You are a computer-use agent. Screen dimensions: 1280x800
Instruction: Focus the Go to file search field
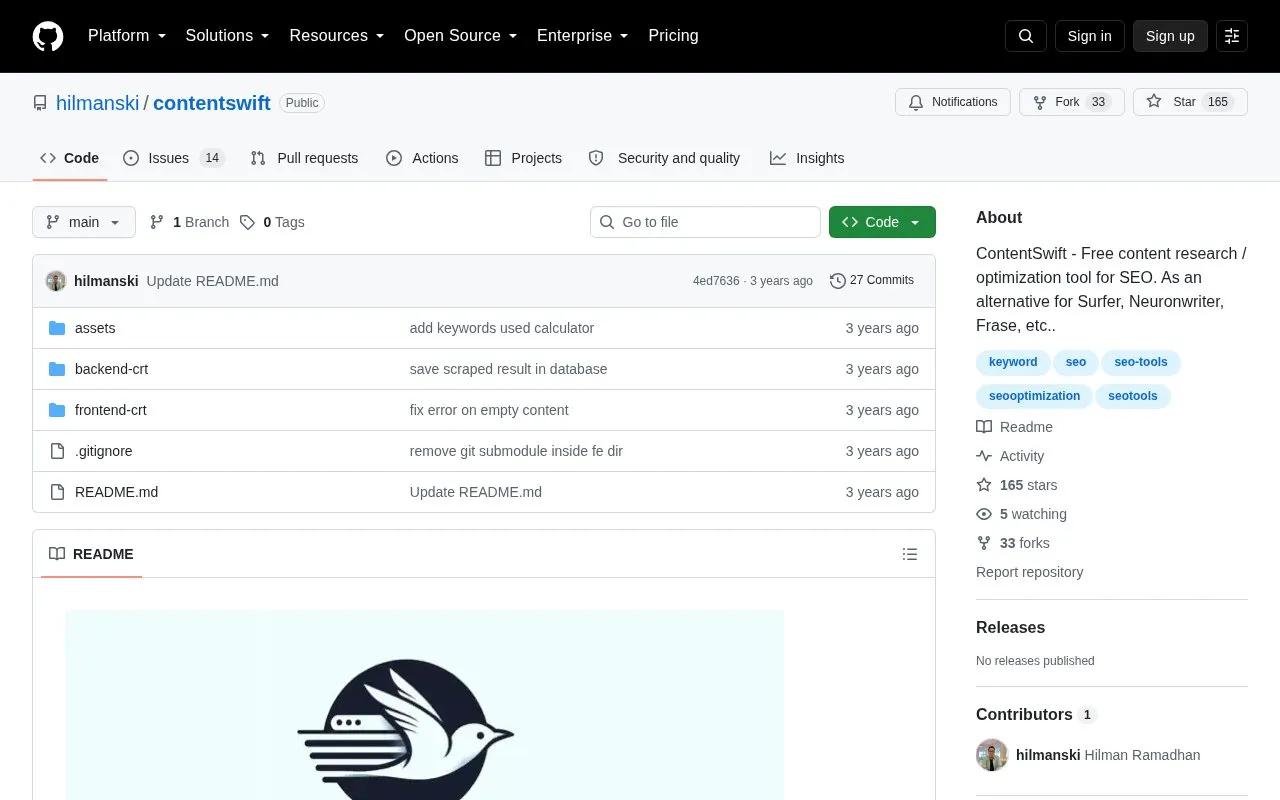coord(705,222)
